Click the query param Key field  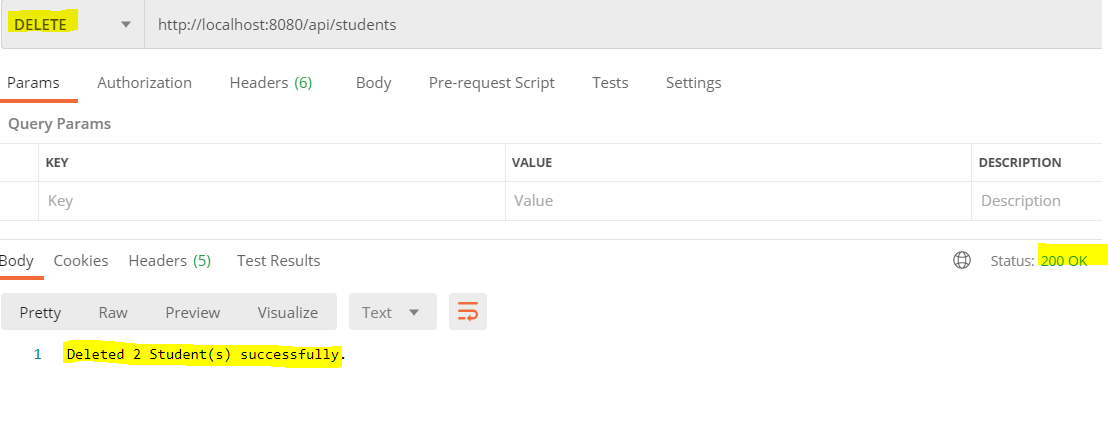(x=270, y=201)
